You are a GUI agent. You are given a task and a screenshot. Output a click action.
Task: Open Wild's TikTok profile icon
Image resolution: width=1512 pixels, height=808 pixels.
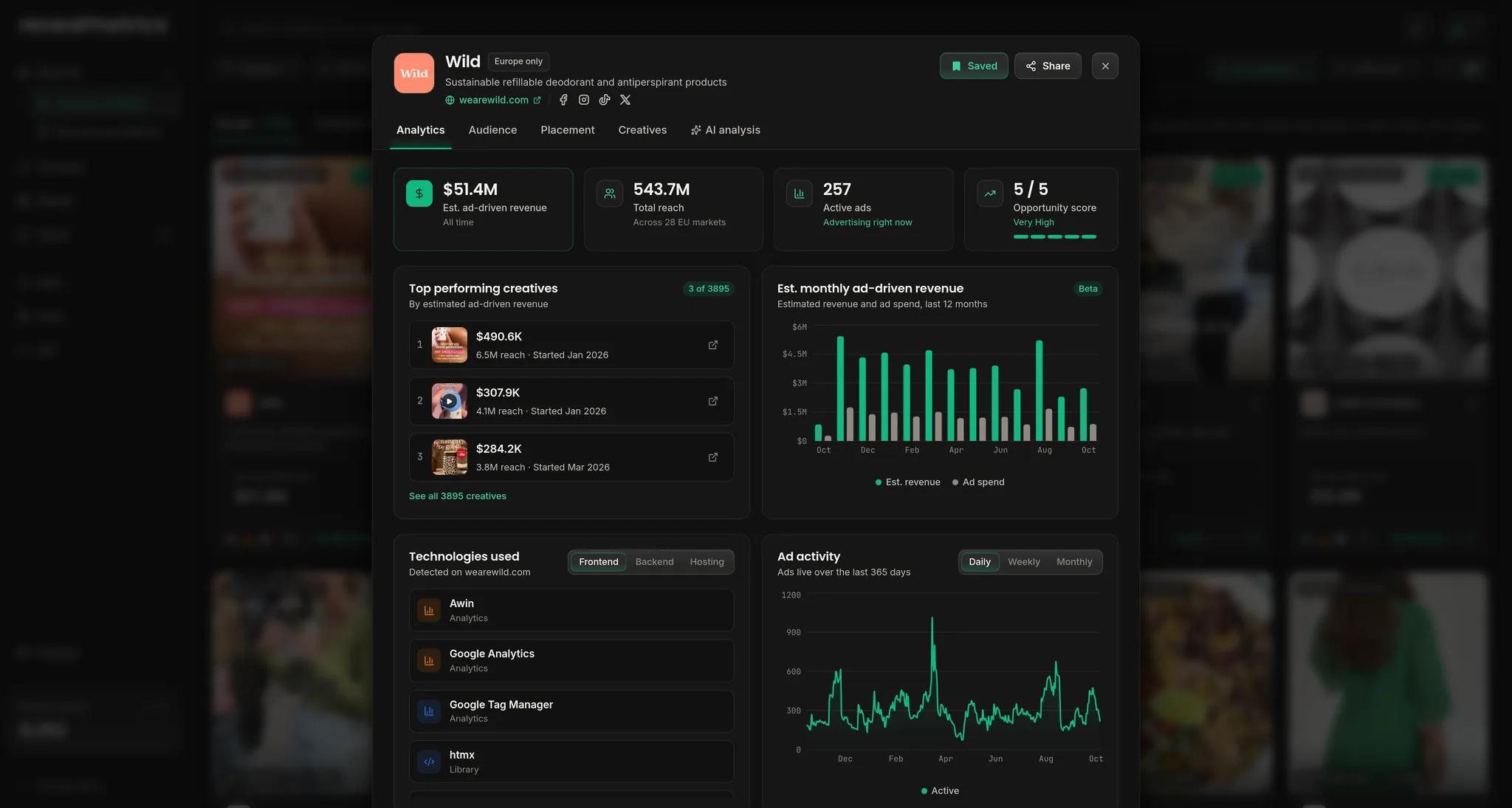tap(605, 100)
